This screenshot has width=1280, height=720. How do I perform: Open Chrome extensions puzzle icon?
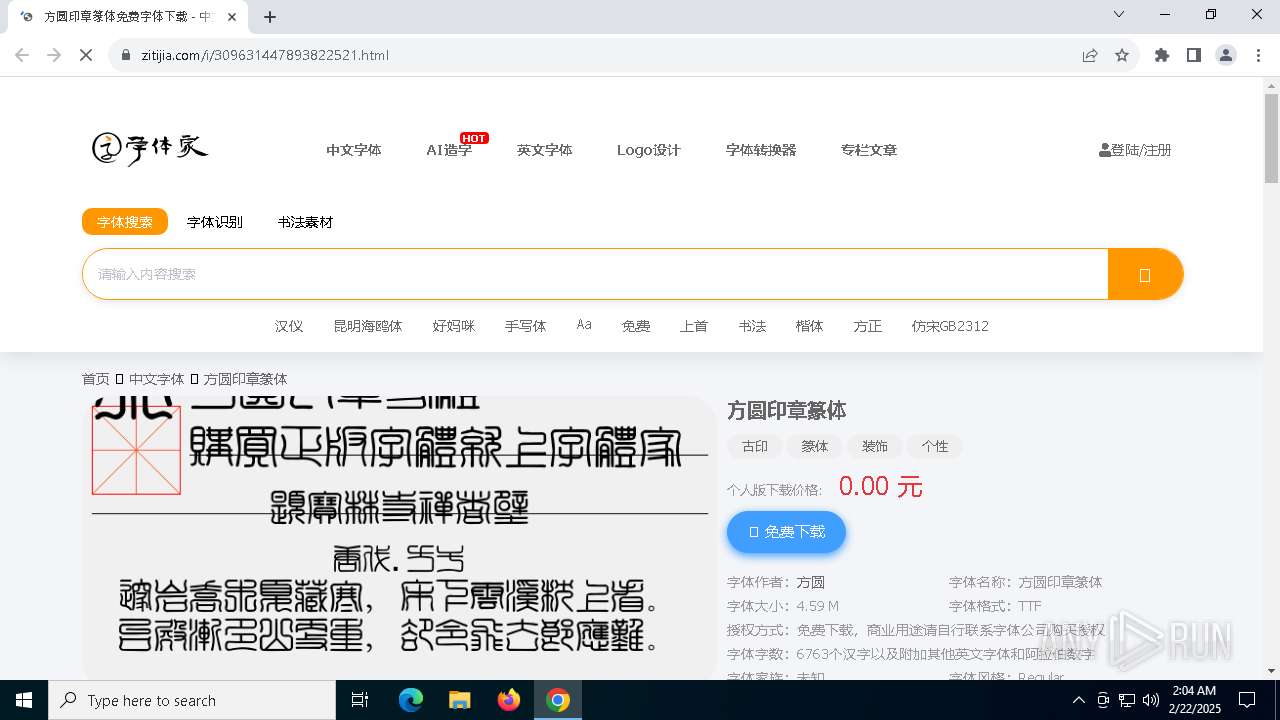tap(1162, 55)
